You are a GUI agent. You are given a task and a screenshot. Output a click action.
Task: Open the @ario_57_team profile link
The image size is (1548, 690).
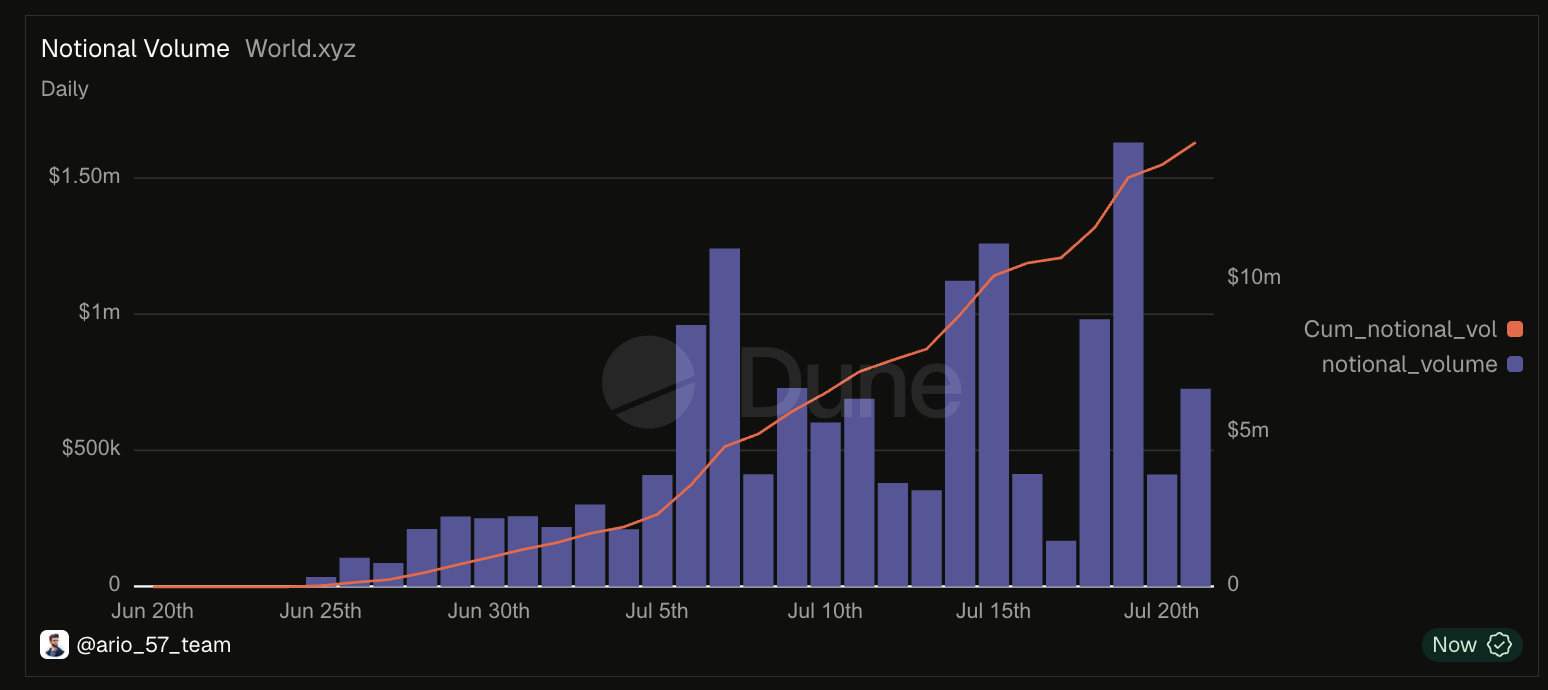pos(154,645)
